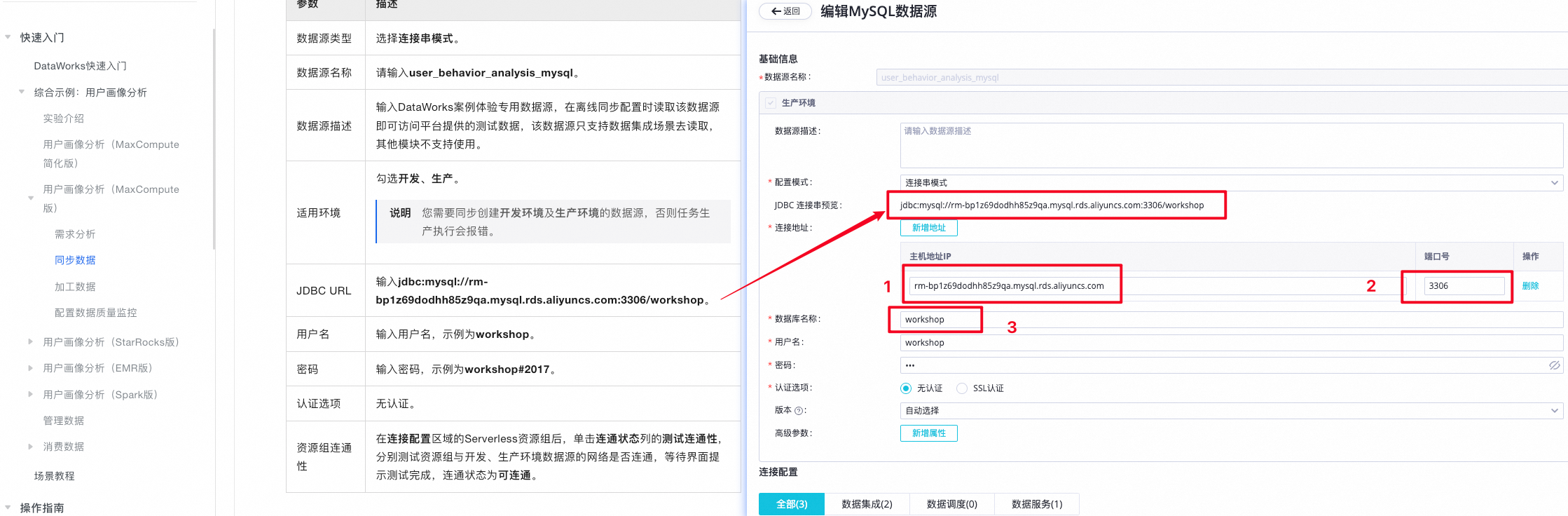Open the 场景教程 page
The height and width of the screenshot is (516, 1568).
pos(55,476)
